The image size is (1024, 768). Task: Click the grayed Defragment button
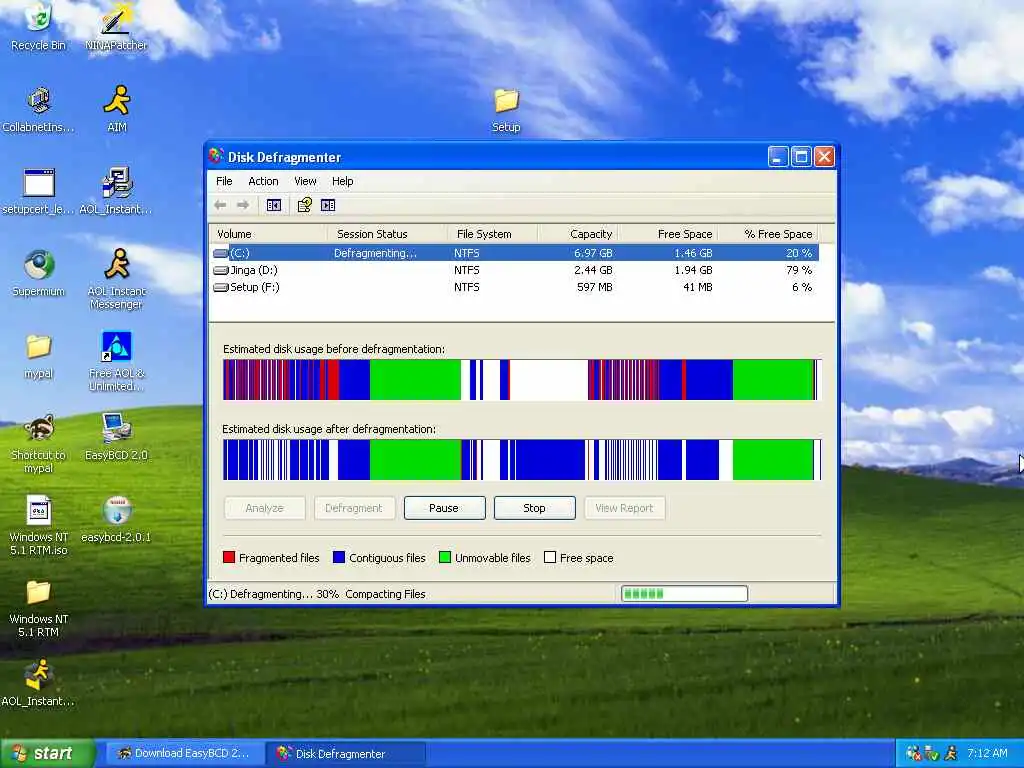click(x=354, y=507)
